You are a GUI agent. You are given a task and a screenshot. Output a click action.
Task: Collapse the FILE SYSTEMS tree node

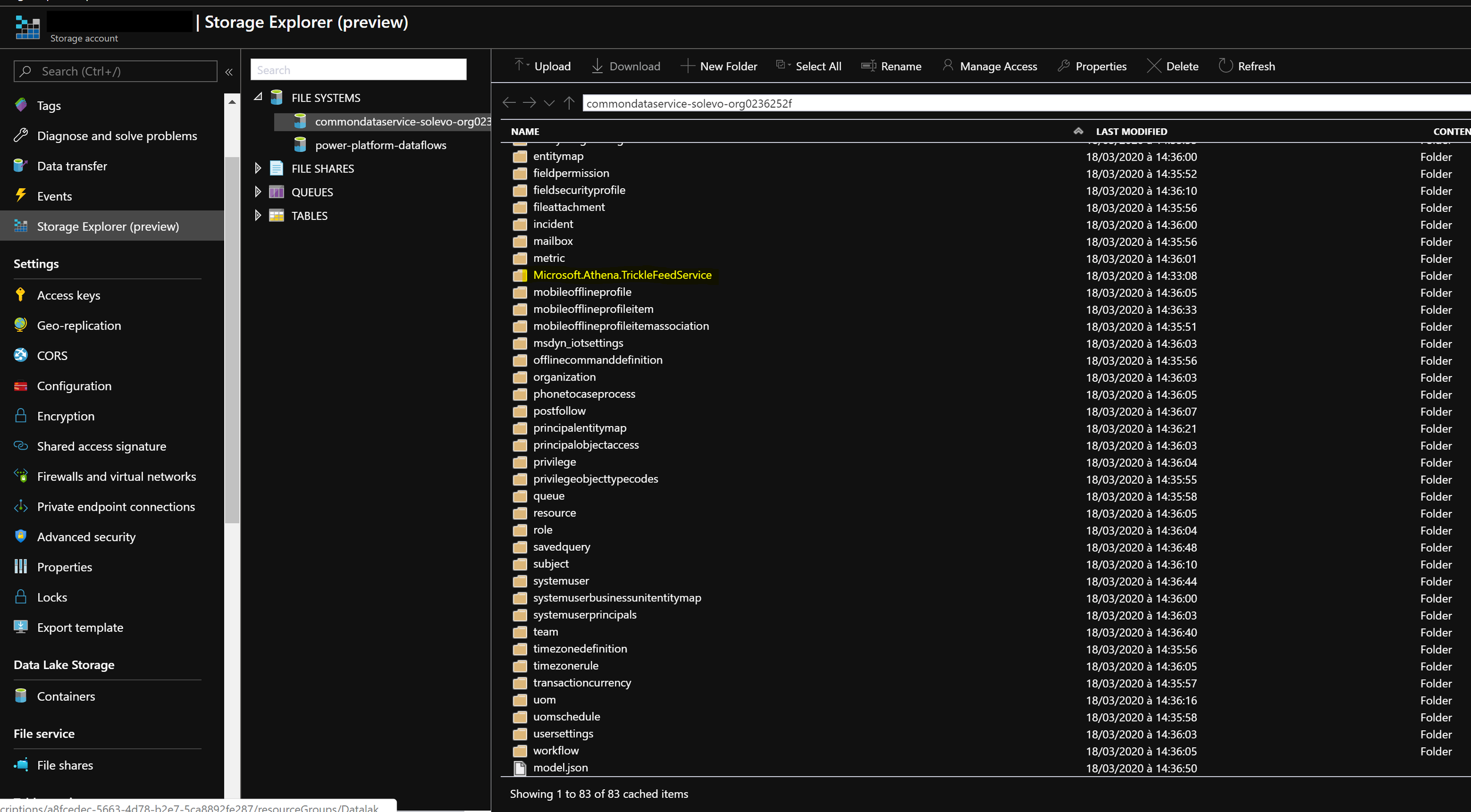[258, 97]
